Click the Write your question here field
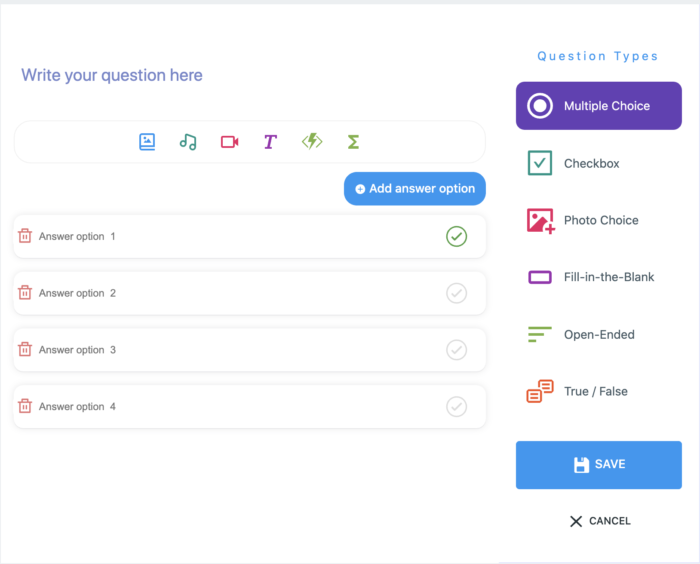 coord(112,76)
